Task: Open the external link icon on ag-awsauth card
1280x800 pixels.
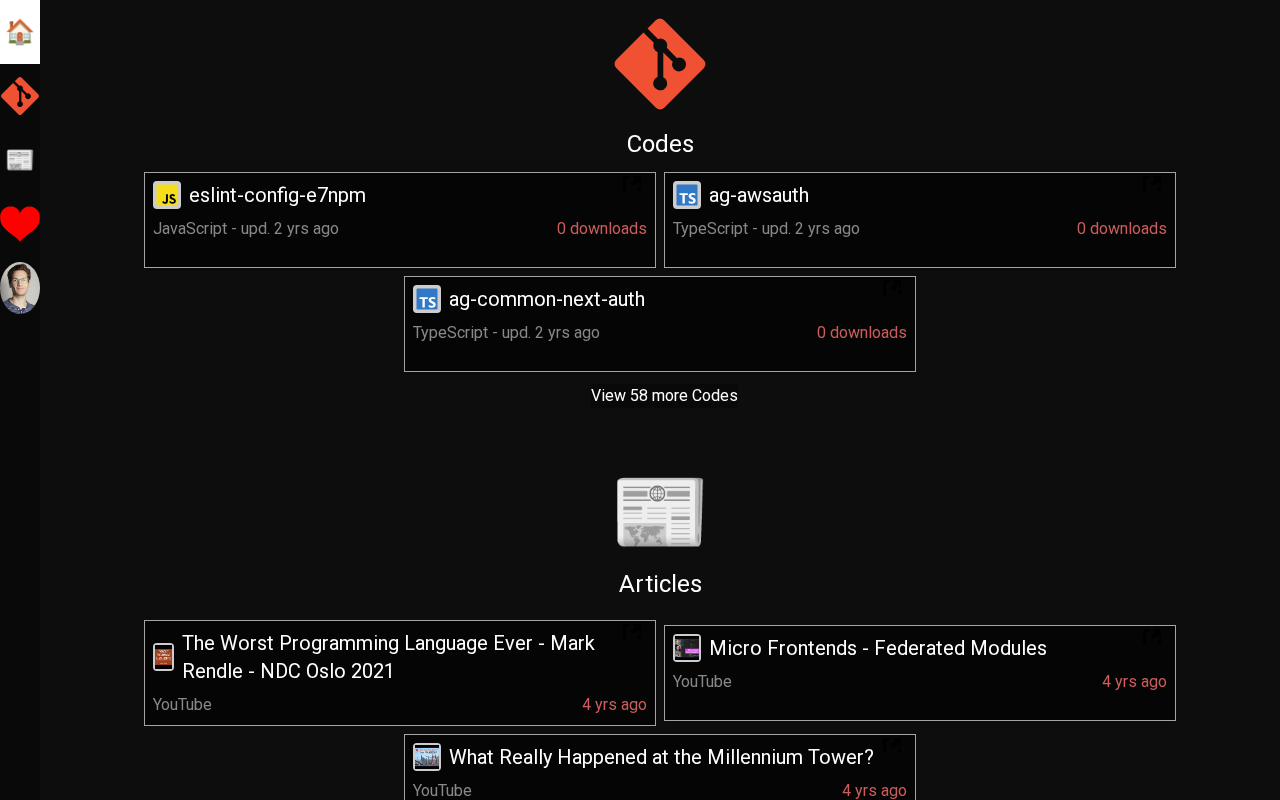Action: pyautogui.click(x=1152, y=185)
